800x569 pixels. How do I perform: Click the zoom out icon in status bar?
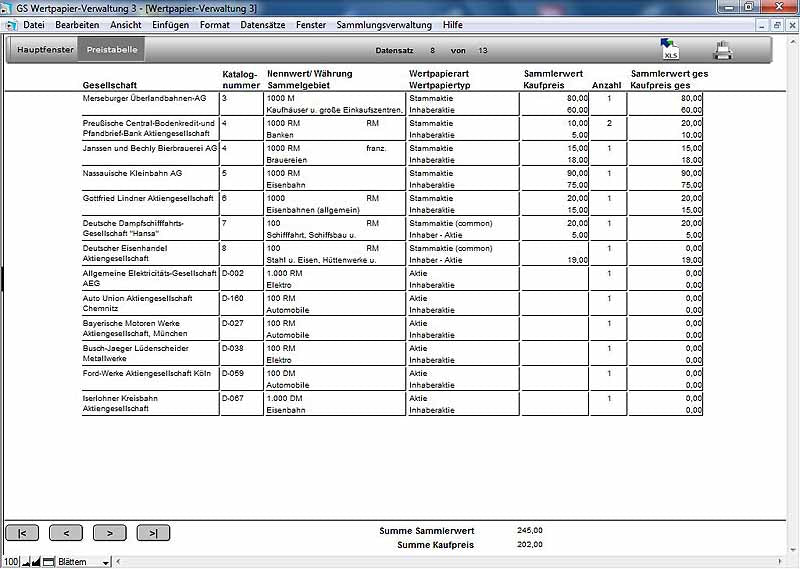tap(27, 562)
